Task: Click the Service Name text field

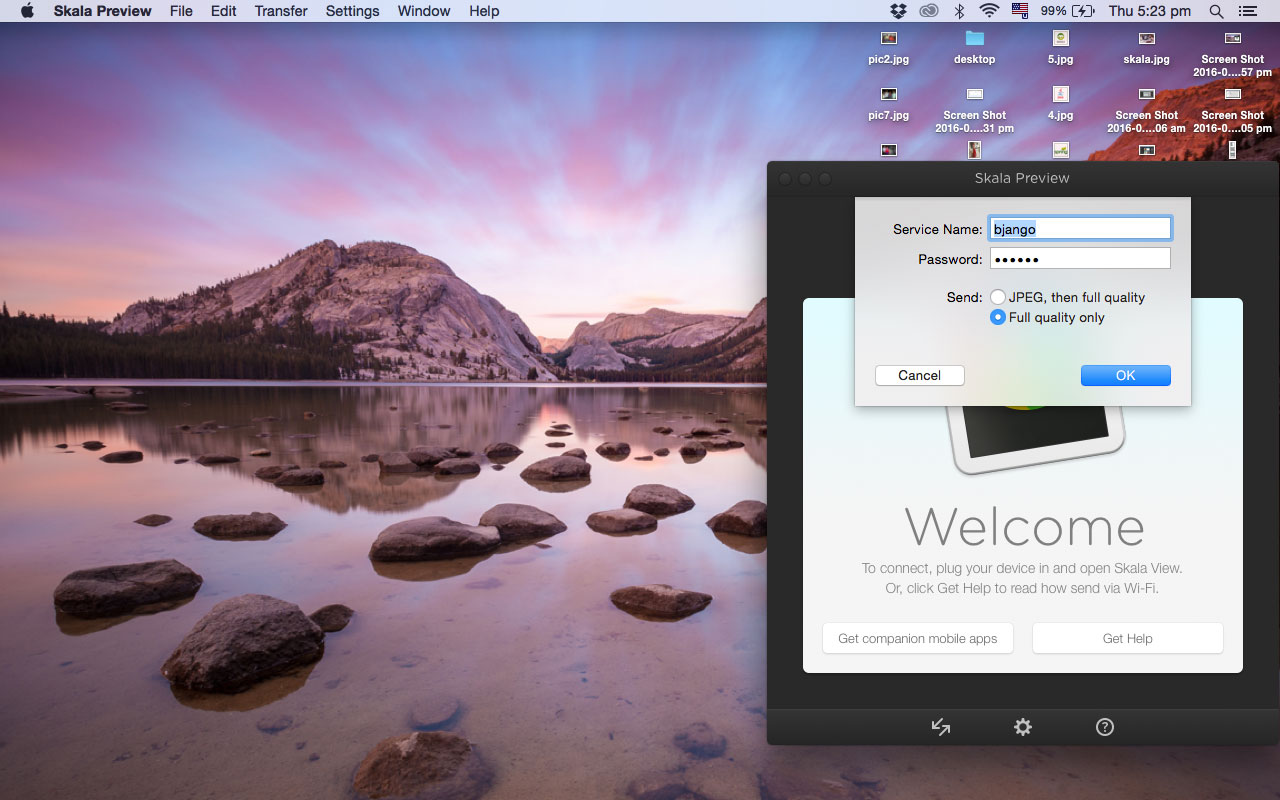Action: pyautogui.click(x=1080, y=229)
